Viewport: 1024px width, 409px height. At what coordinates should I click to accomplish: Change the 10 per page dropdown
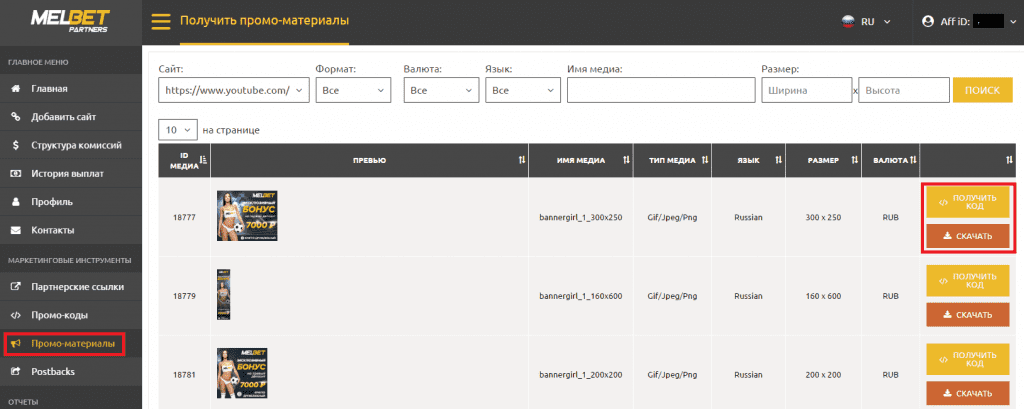click(x=178, y=130)
